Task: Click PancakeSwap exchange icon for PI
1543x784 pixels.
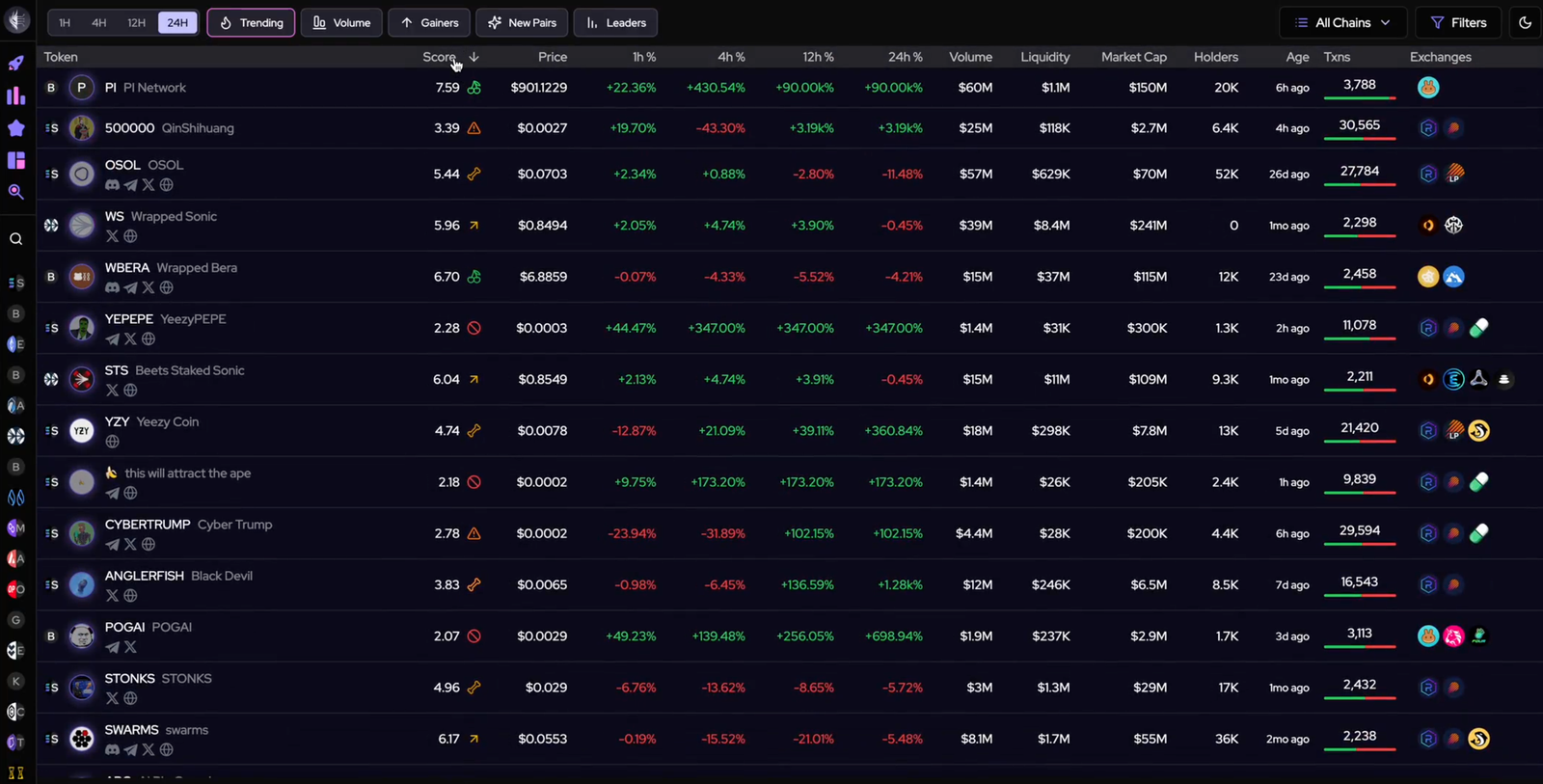Action: coord(1428,88)
